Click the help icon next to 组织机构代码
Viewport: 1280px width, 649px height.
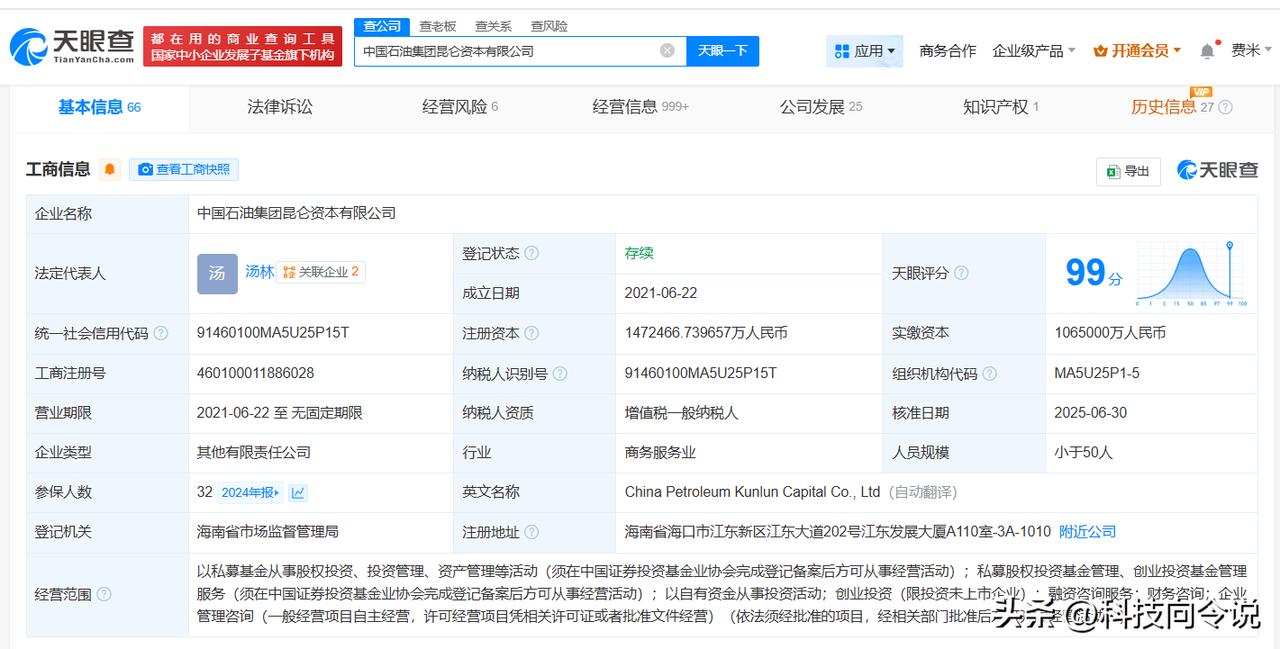tap(989, 373)
